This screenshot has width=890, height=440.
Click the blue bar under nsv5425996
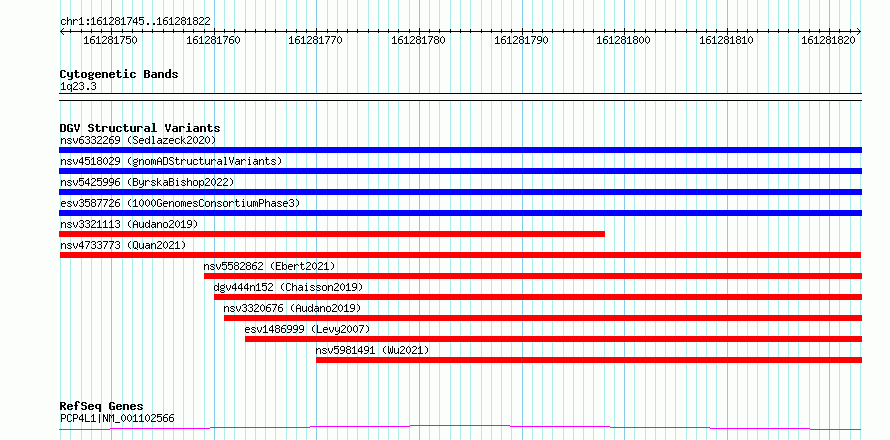[x=460, y=192]
